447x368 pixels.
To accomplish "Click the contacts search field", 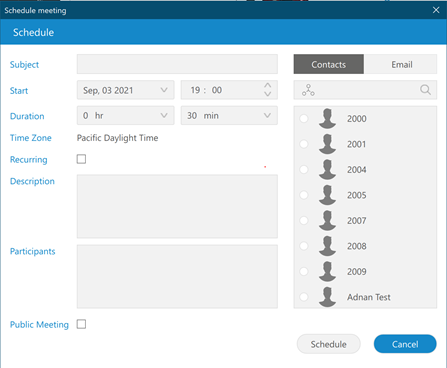I will click(x=365, y=90).
